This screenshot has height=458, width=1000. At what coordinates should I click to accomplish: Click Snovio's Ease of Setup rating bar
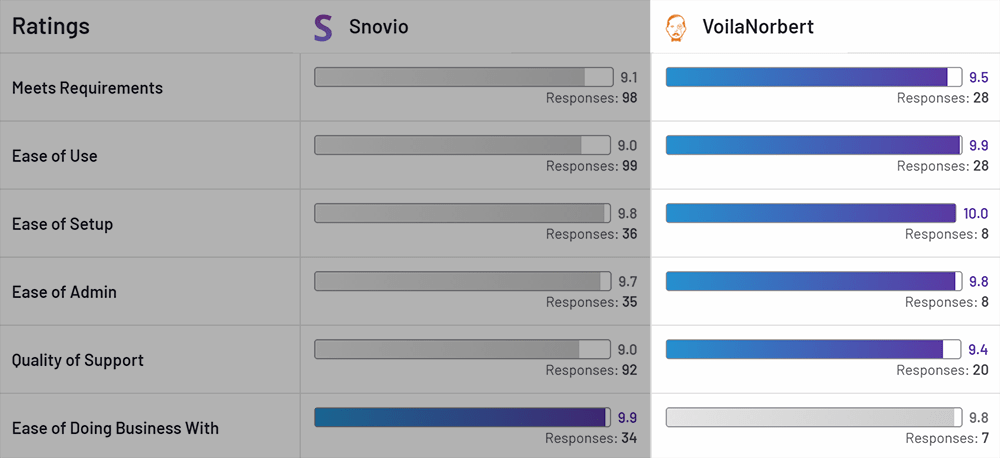coord(464,213)
